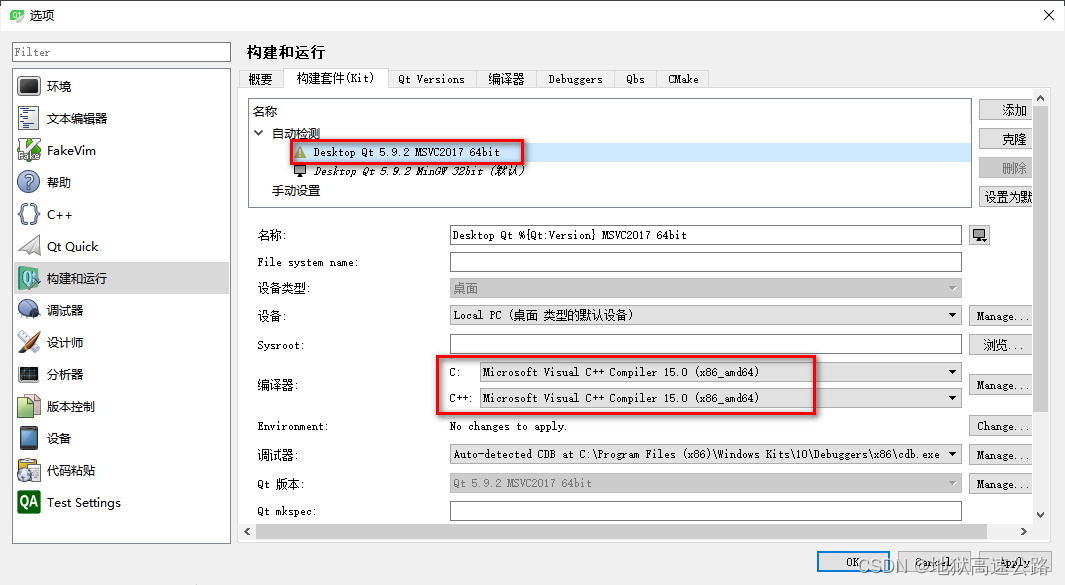Switch to the 概要 tab
Viewport: 1065px width, 585px height.
pyautogui.click(x=261, y=79)
